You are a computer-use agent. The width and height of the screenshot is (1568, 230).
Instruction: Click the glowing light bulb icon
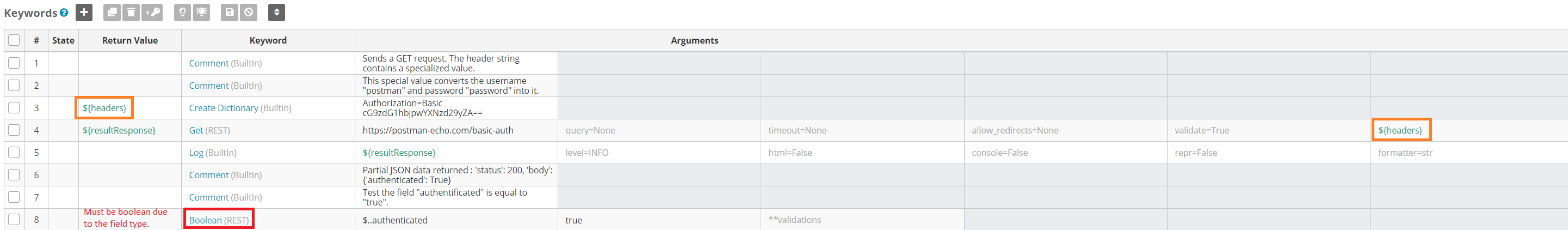click(x=201, y=12)
